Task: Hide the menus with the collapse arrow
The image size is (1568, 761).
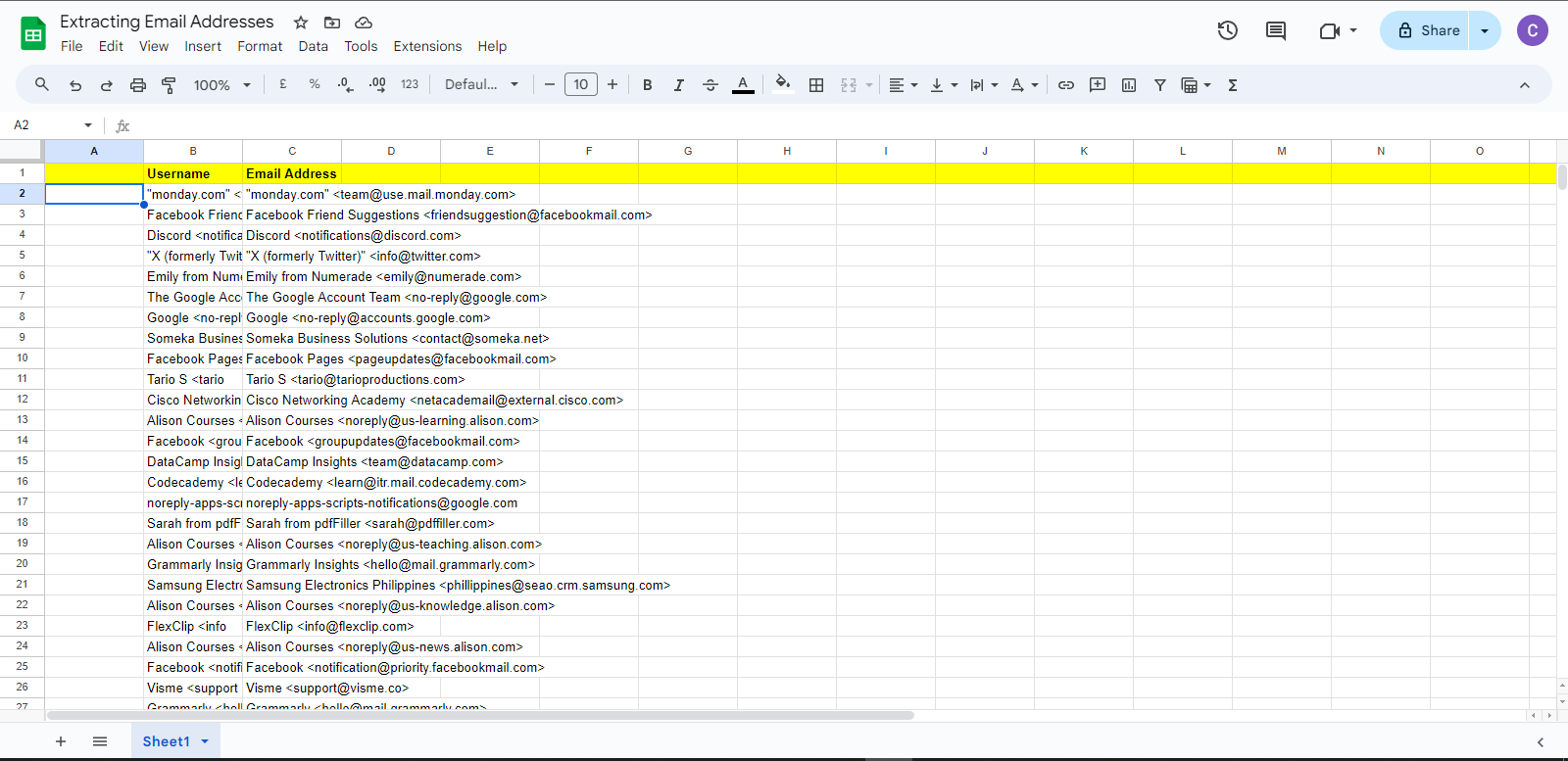Action: coord(1525,85)
